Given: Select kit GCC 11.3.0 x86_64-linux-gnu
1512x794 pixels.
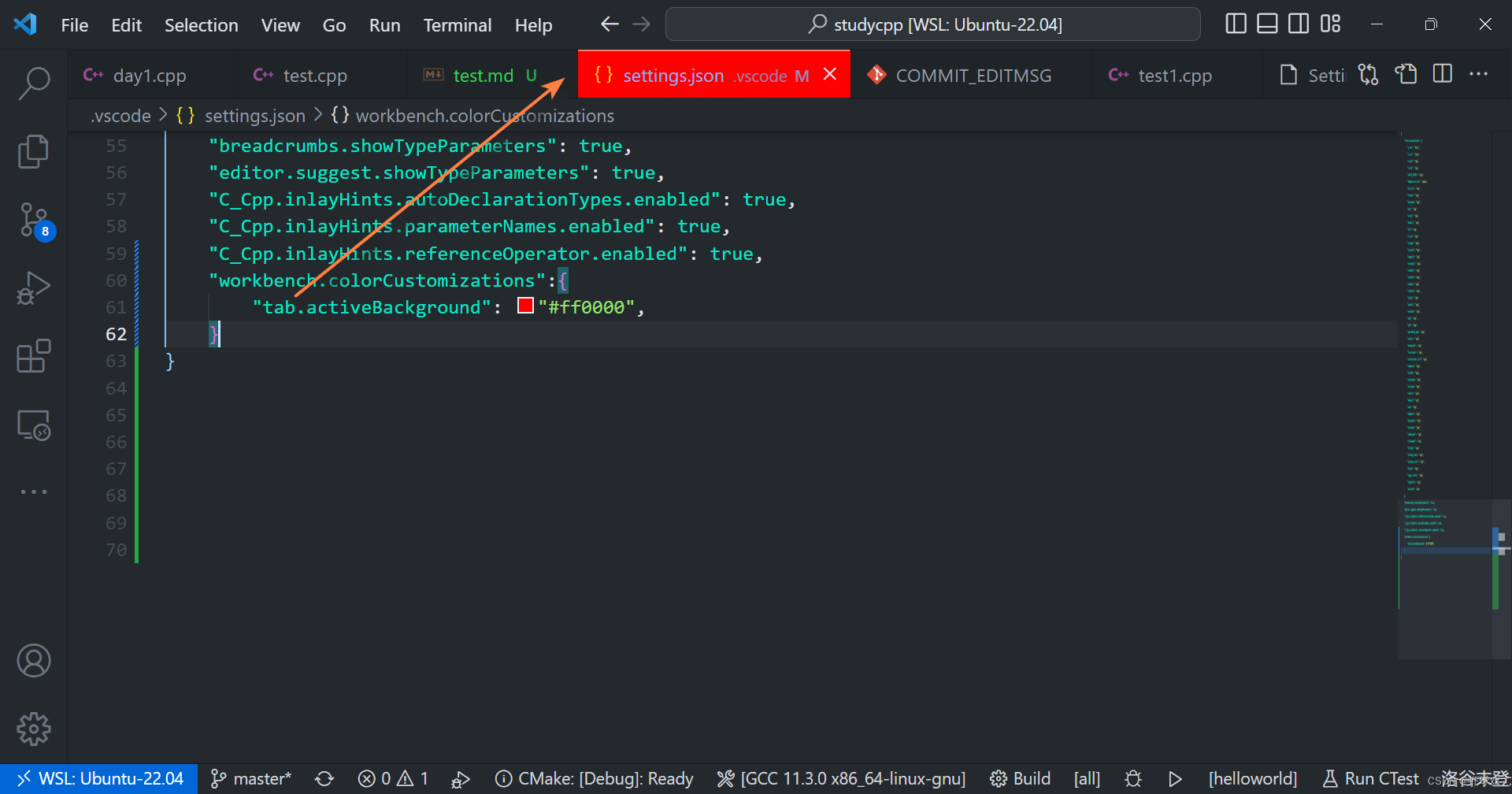Looking at the screenshot, I should pos(840,778).
